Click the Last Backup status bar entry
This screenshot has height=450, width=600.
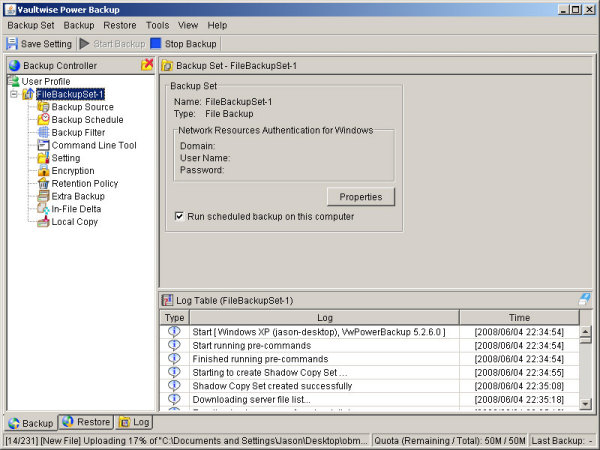562,441
